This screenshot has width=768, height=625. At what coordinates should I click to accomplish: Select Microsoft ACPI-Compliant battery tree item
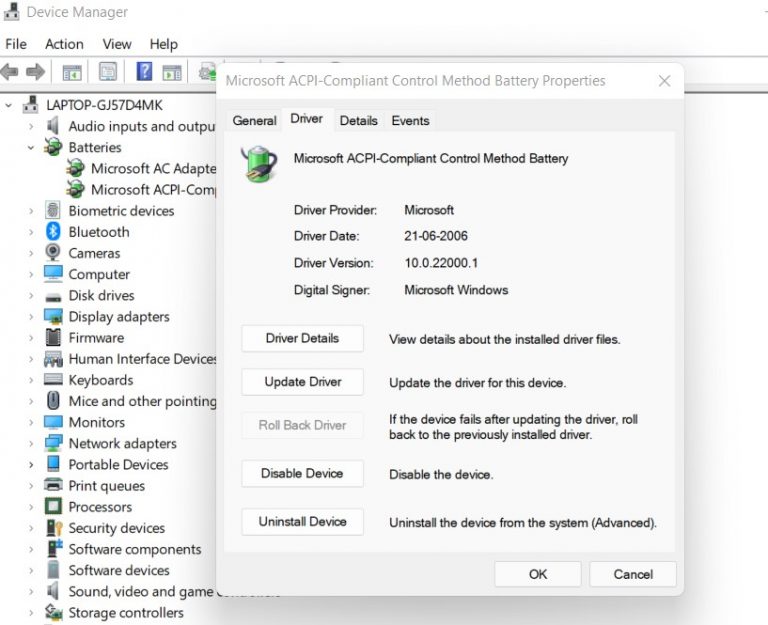pyautogui.click(x=153, y=190)
